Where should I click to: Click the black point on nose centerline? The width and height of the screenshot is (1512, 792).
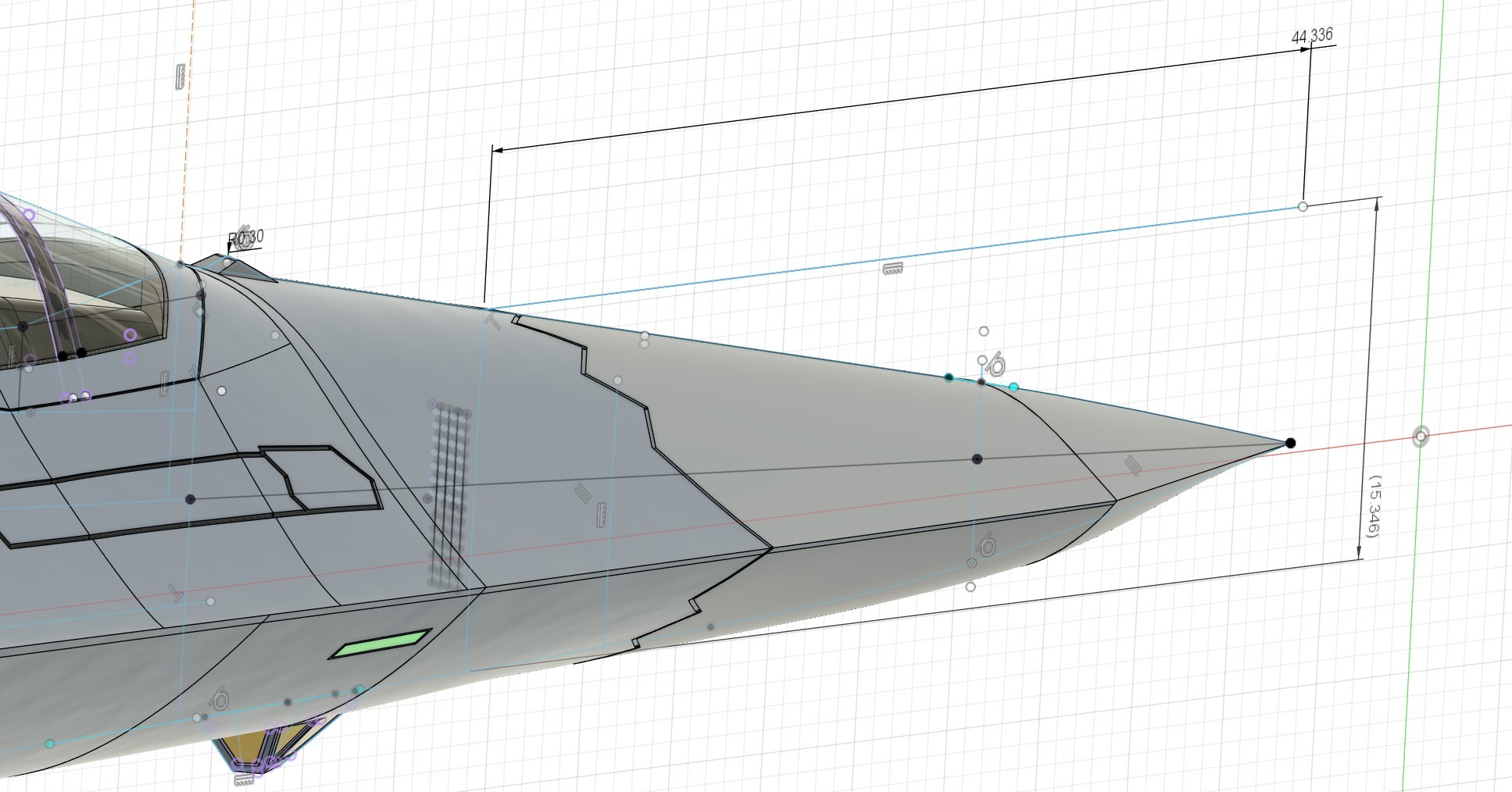[977, 458]
